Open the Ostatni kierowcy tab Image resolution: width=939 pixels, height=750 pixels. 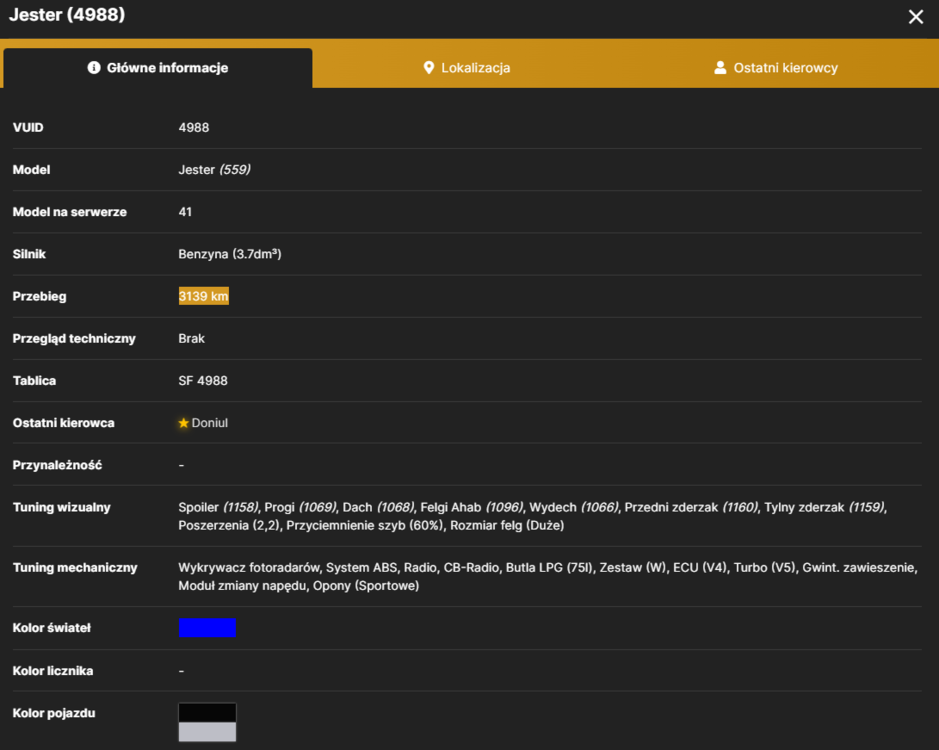pyautogui.click(x=776, y=68)
